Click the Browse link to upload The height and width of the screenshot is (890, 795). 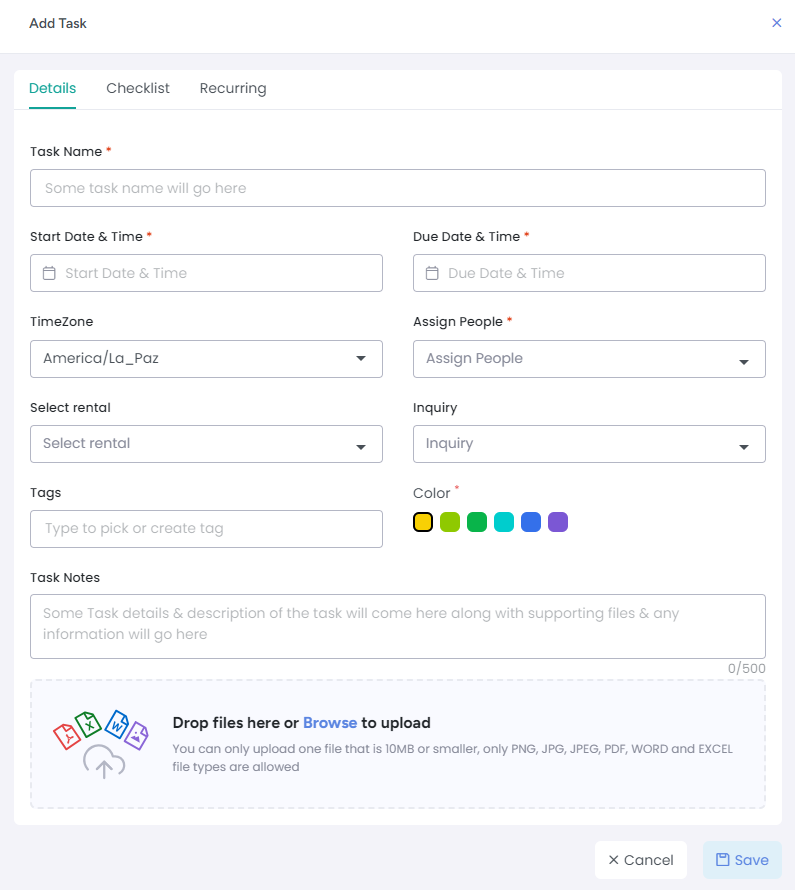tap(330, 723)
